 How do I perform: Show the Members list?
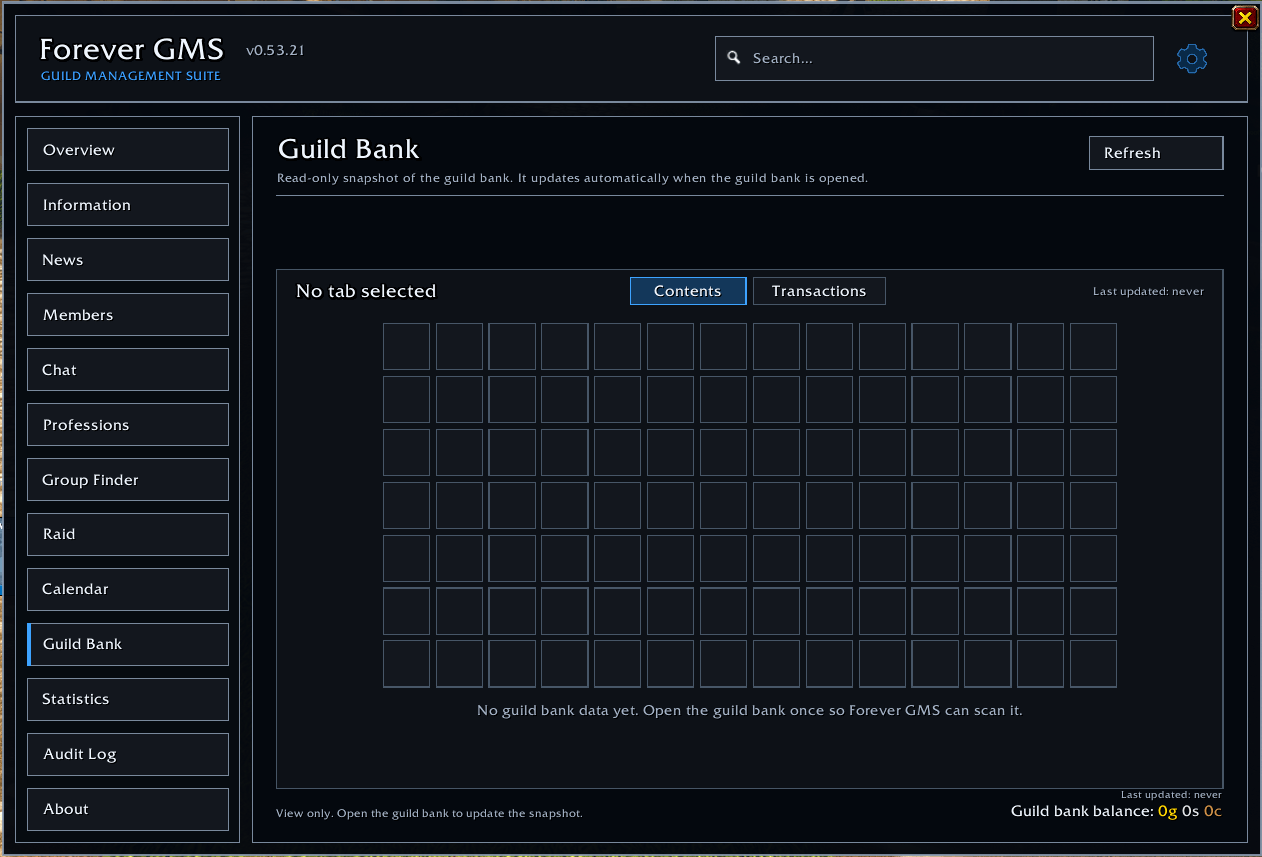tap(128, 315)
